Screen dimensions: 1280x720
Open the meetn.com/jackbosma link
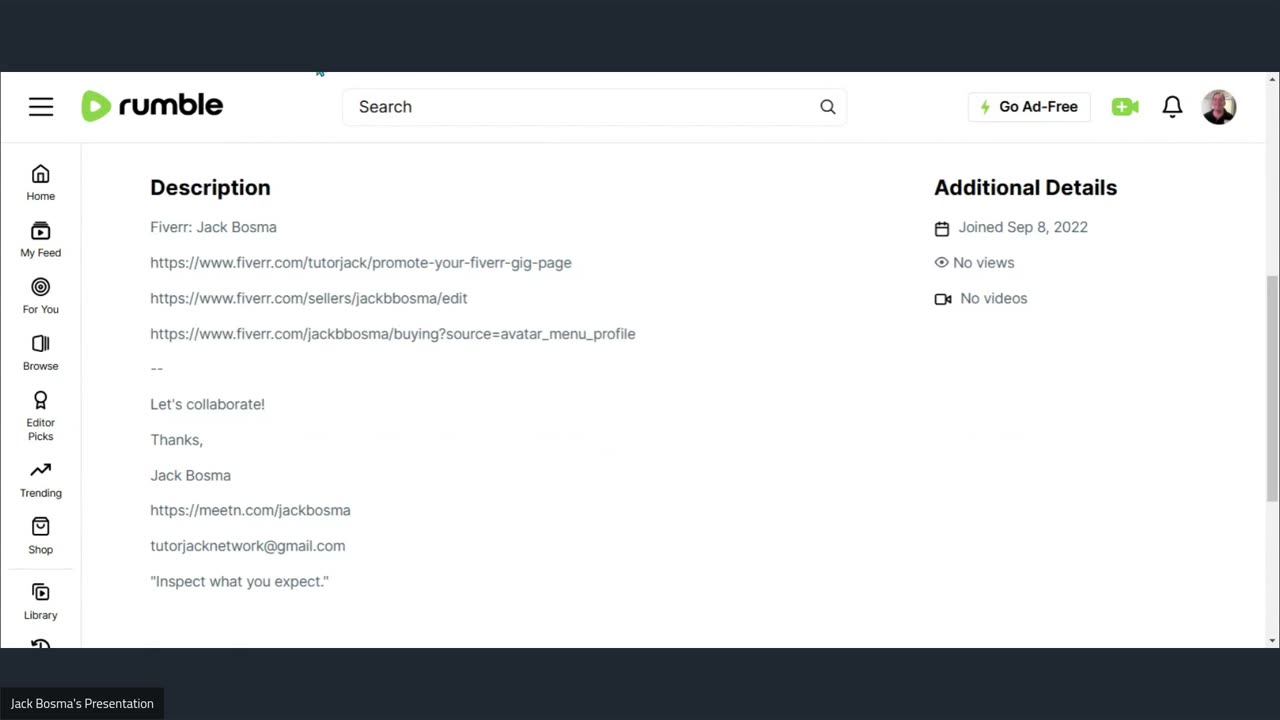[x=250, y=510]
